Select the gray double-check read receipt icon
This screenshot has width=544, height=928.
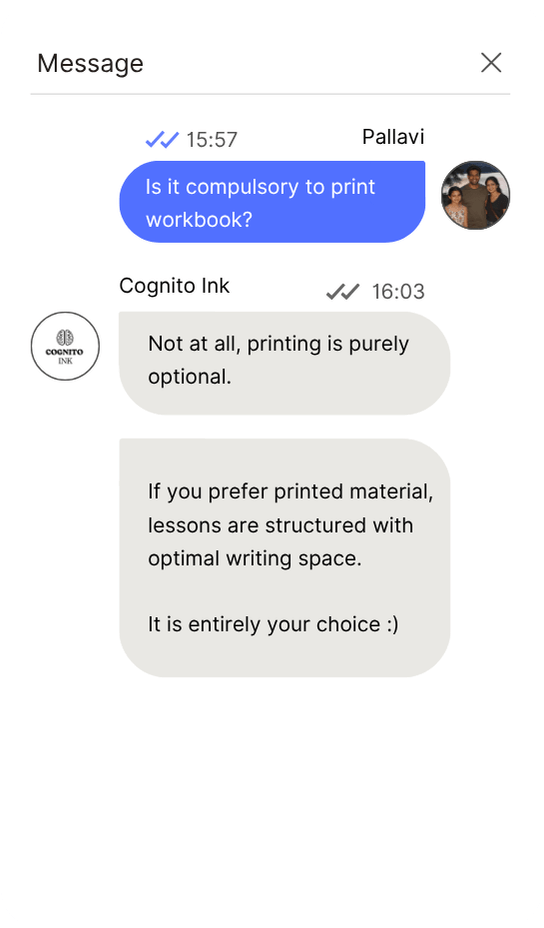(x=343, y=292)
